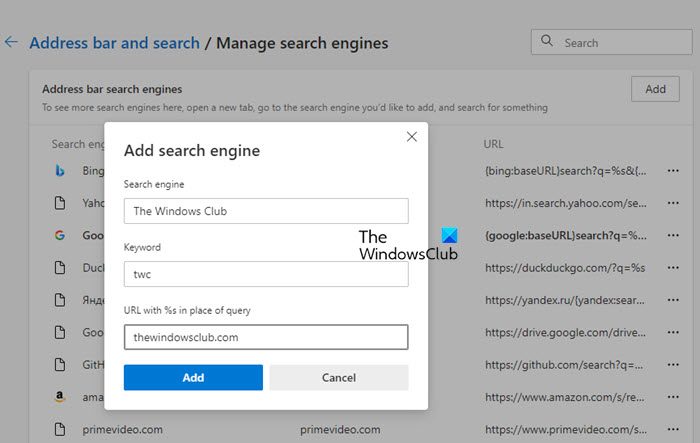Click the google:baseURL search URL text

[566, 235]
